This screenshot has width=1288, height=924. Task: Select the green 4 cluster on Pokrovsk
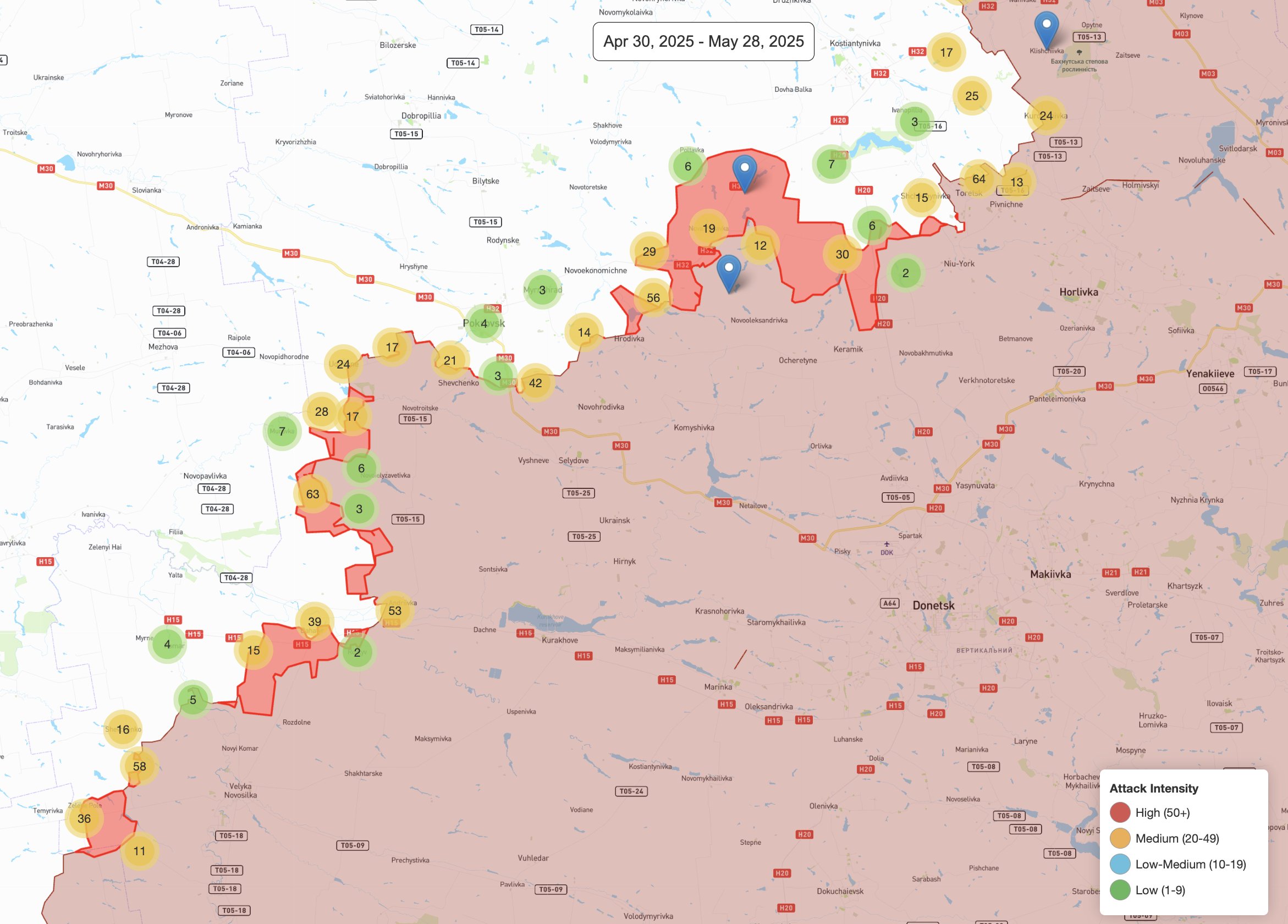(x=484, y=324)
